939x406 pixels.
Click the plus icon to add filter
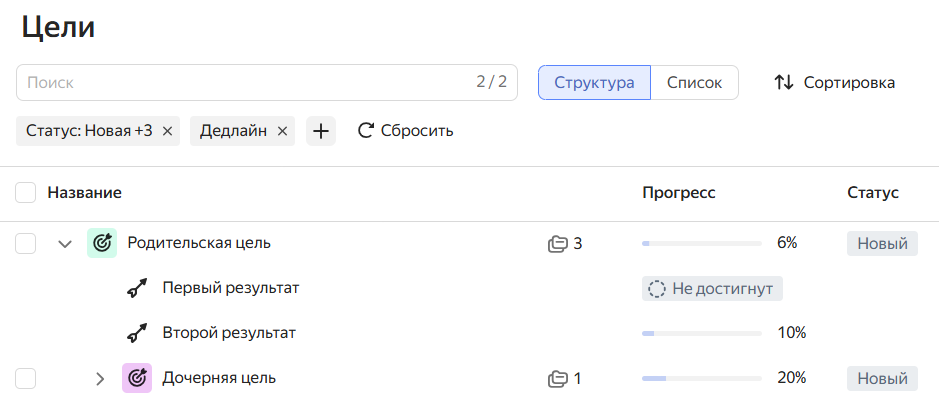321,131
